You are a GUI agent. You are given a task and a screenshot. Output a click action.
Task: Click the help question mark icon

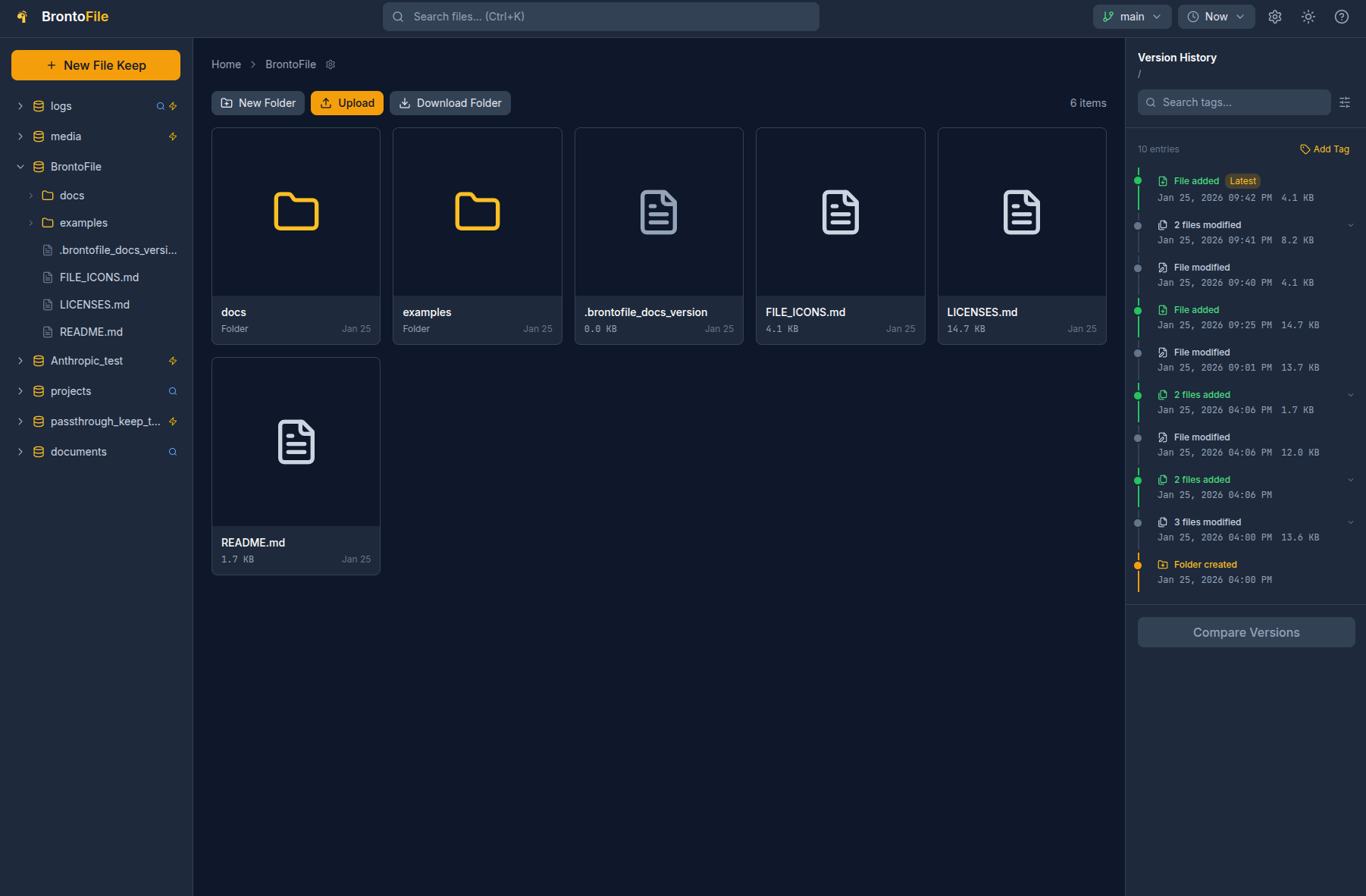tap(1341, 16)
